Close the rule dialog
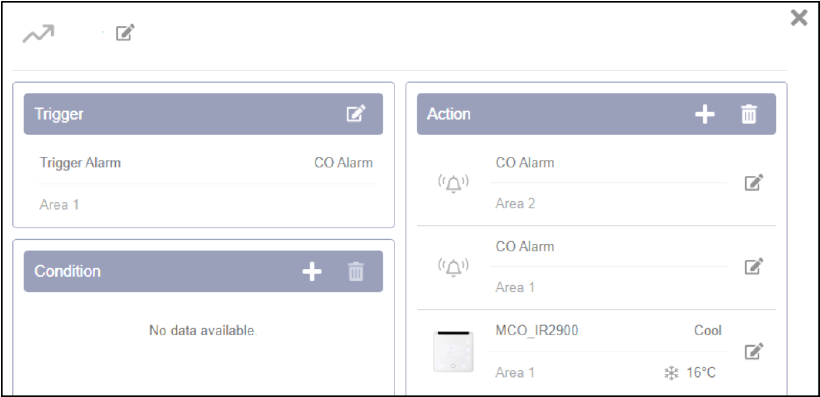 coord(799,18)
